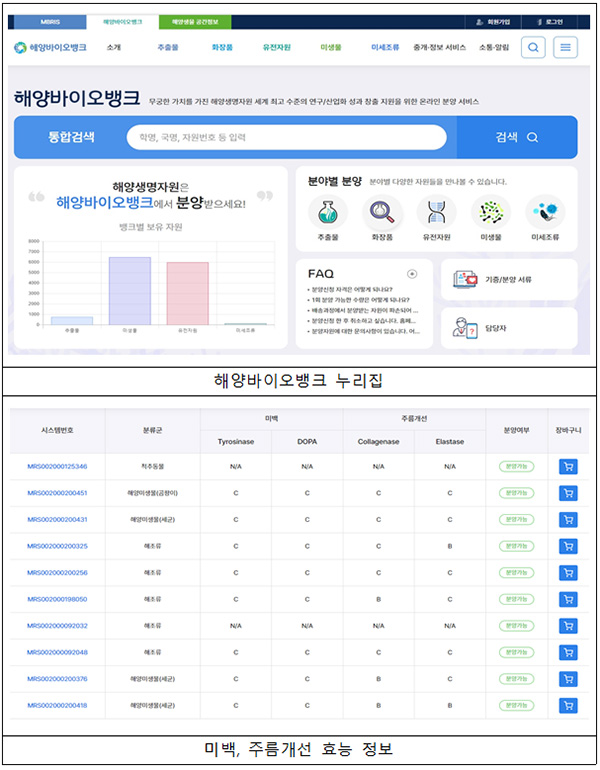
Task: Select the 화장품 magnifier category icon
Action: (x=382, y=212)
